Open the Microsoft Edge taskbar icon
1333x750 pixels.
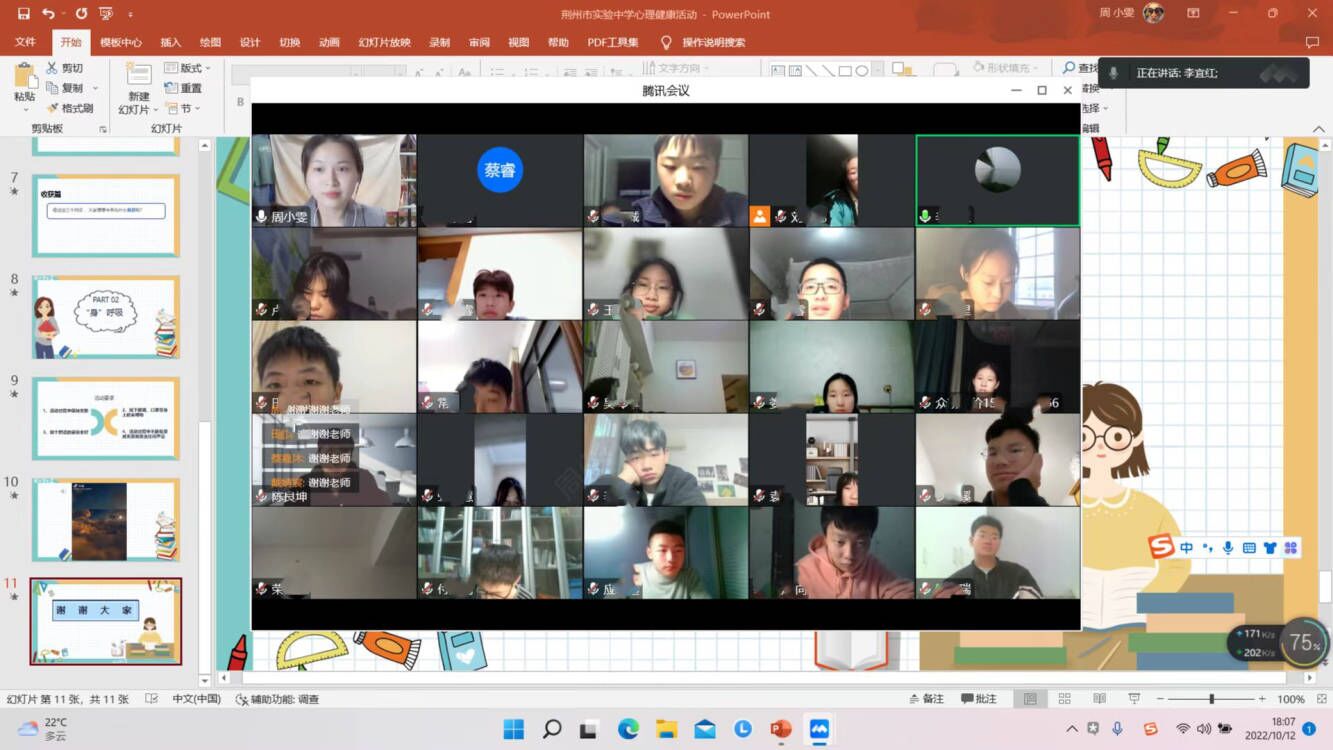point(628,729)
